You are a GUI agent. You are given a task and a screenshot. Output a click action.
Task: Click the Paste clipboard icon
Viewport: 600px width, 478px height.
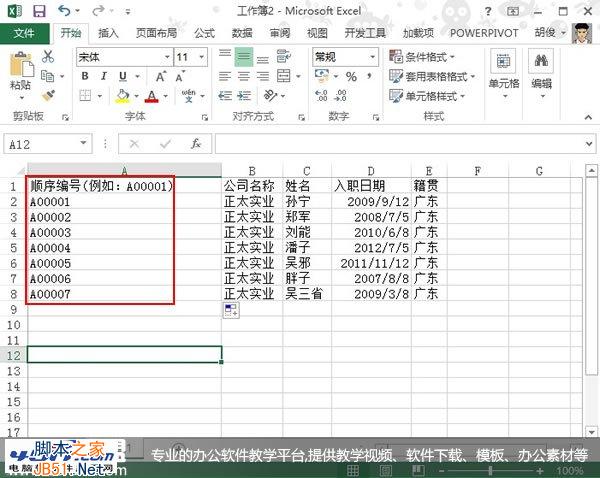coord(20,68)
